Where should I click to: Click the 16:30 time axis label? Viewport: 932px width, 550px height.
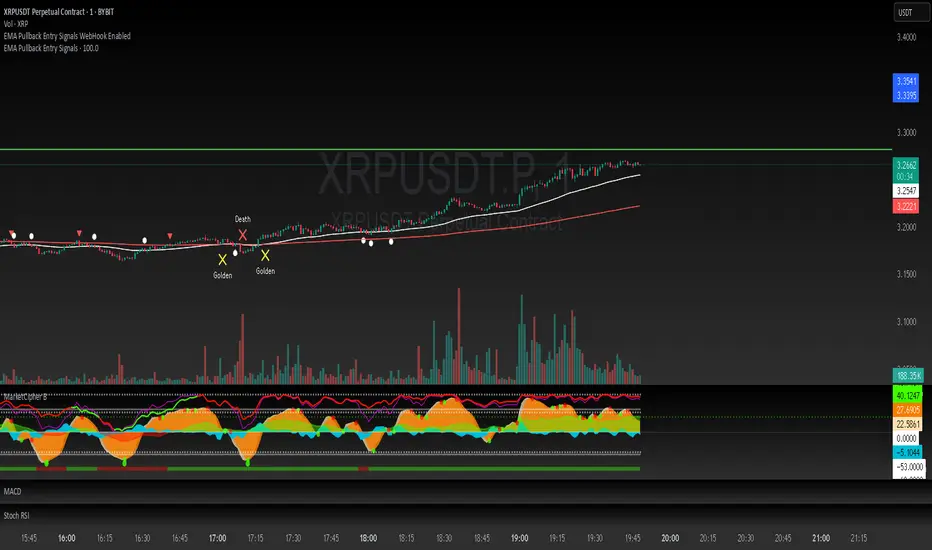(142, 538)
